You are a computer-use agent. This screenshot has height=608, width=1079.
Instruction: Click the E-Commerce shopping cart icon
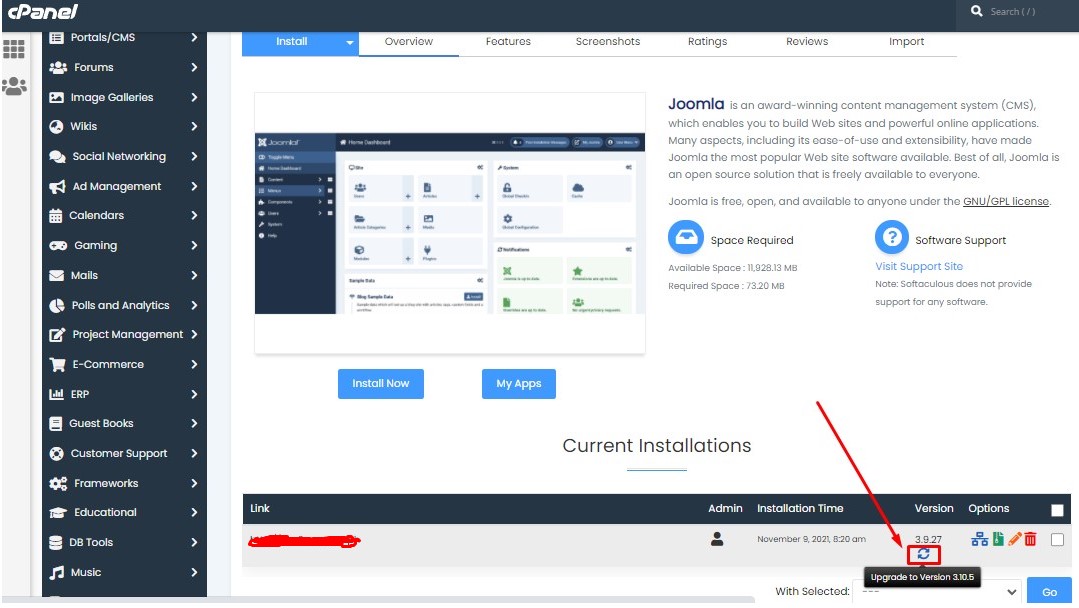(x=58, y=365)
